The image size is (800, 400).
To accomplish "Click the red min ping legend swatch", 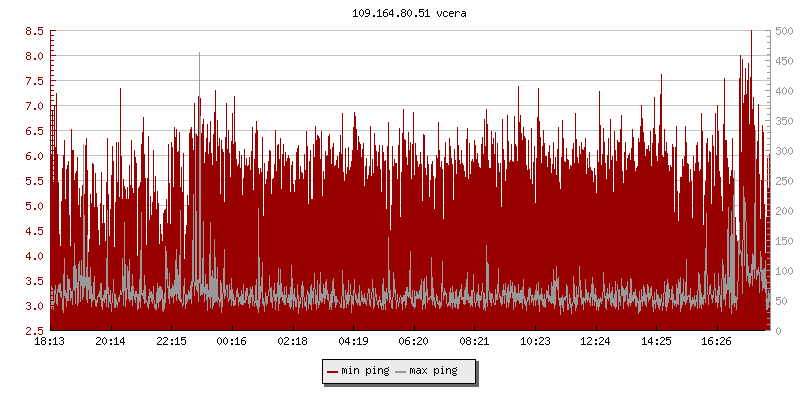I will coord(332,371).
